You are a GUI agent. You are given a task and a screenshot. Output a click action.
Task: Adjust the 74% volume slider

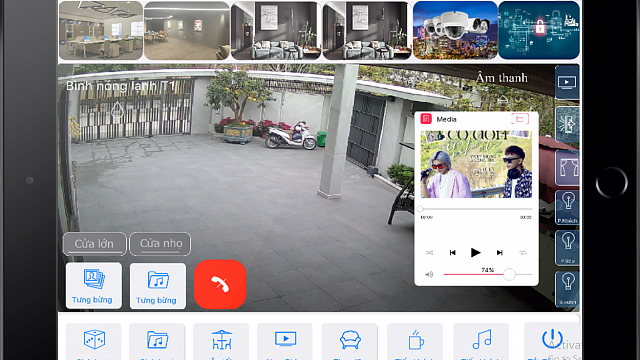(x=488, y=274)
